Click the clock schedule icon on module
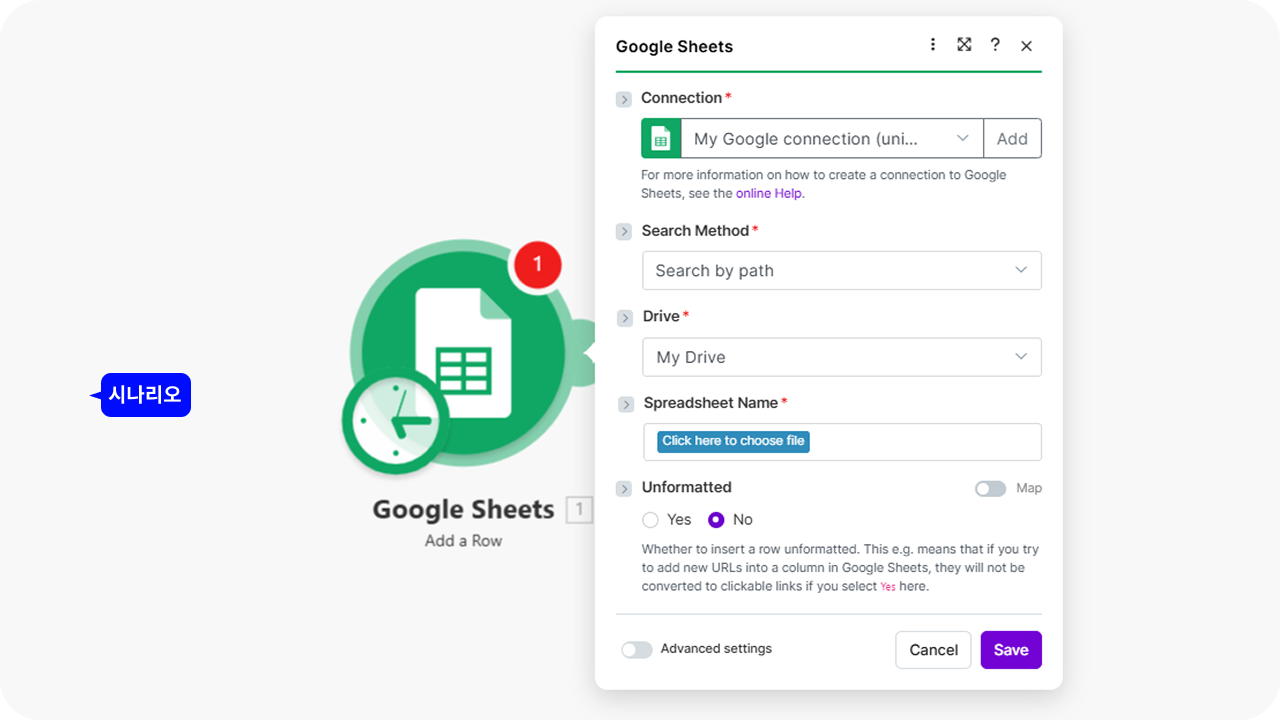1280x720 pixels. (395, 423)
